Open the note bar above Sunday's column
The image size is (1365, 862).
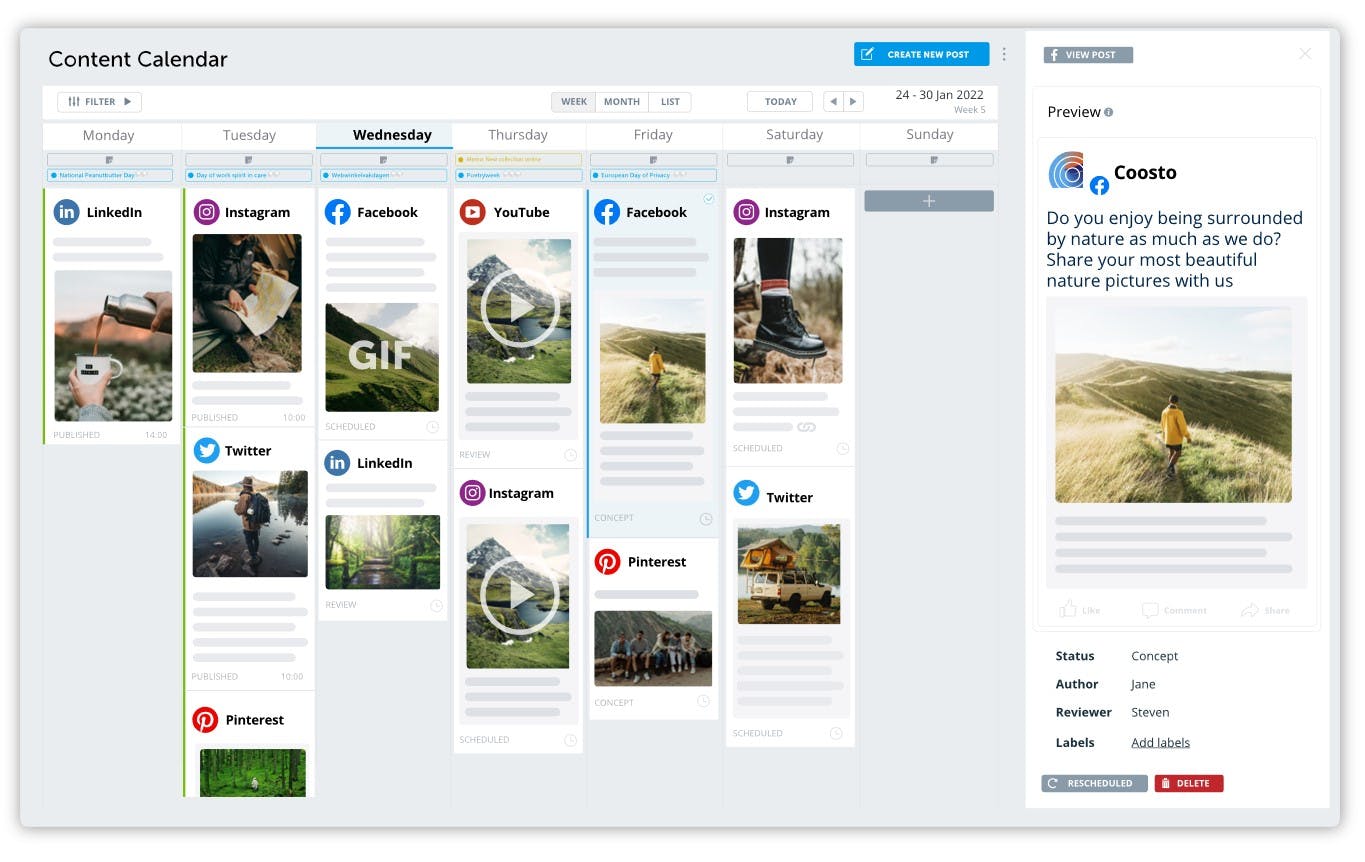(929, 160)
